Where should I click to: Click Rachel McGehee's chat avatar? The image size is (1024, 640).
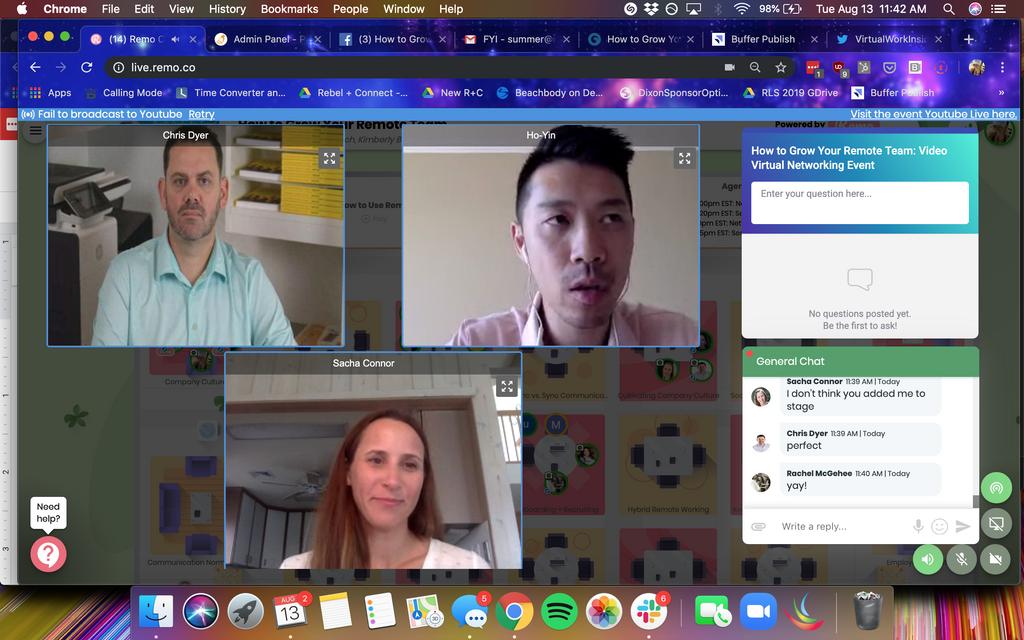[x=761, y=483]
